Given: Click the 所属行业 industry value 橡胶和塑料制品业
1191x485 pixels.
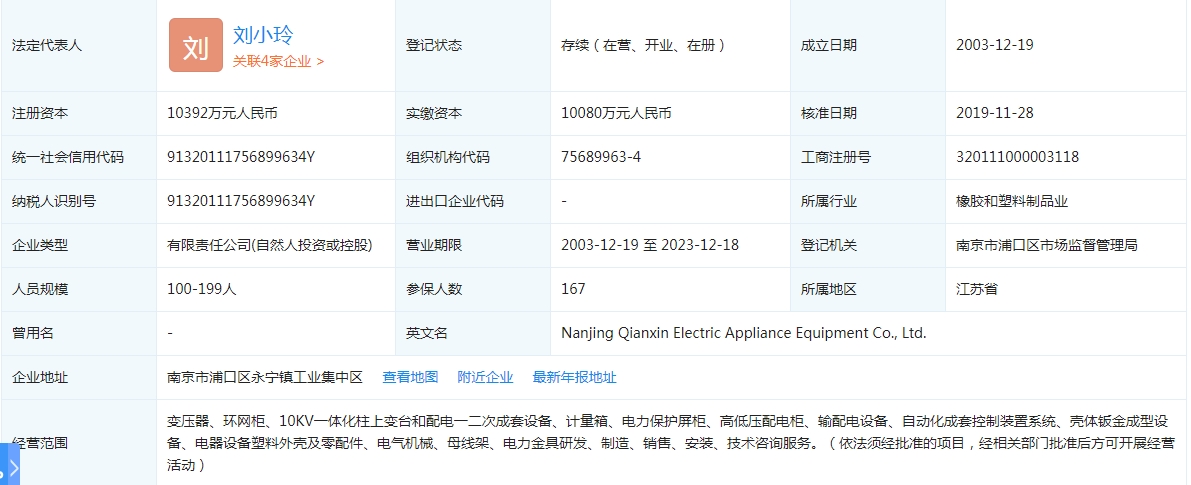Looking at the screenshot, I should [1012, 201].
